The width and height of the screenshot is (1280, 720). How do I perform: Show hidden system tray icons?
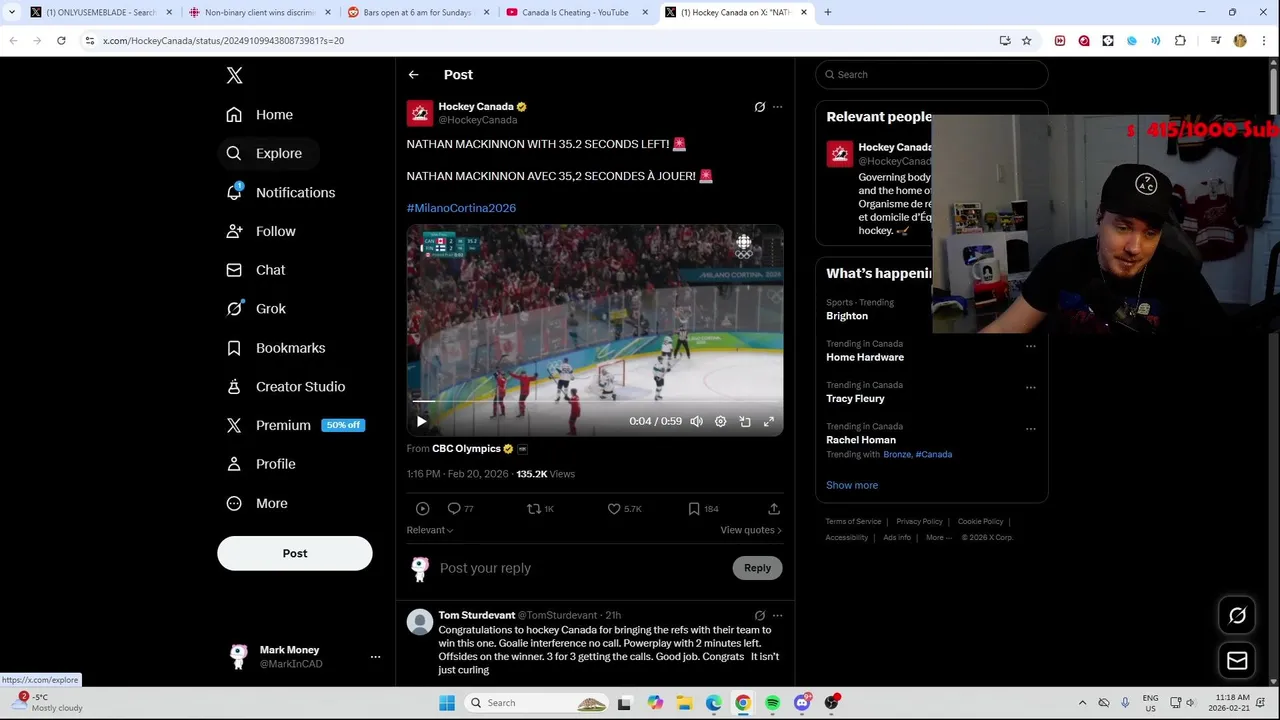pos(1082,703)
